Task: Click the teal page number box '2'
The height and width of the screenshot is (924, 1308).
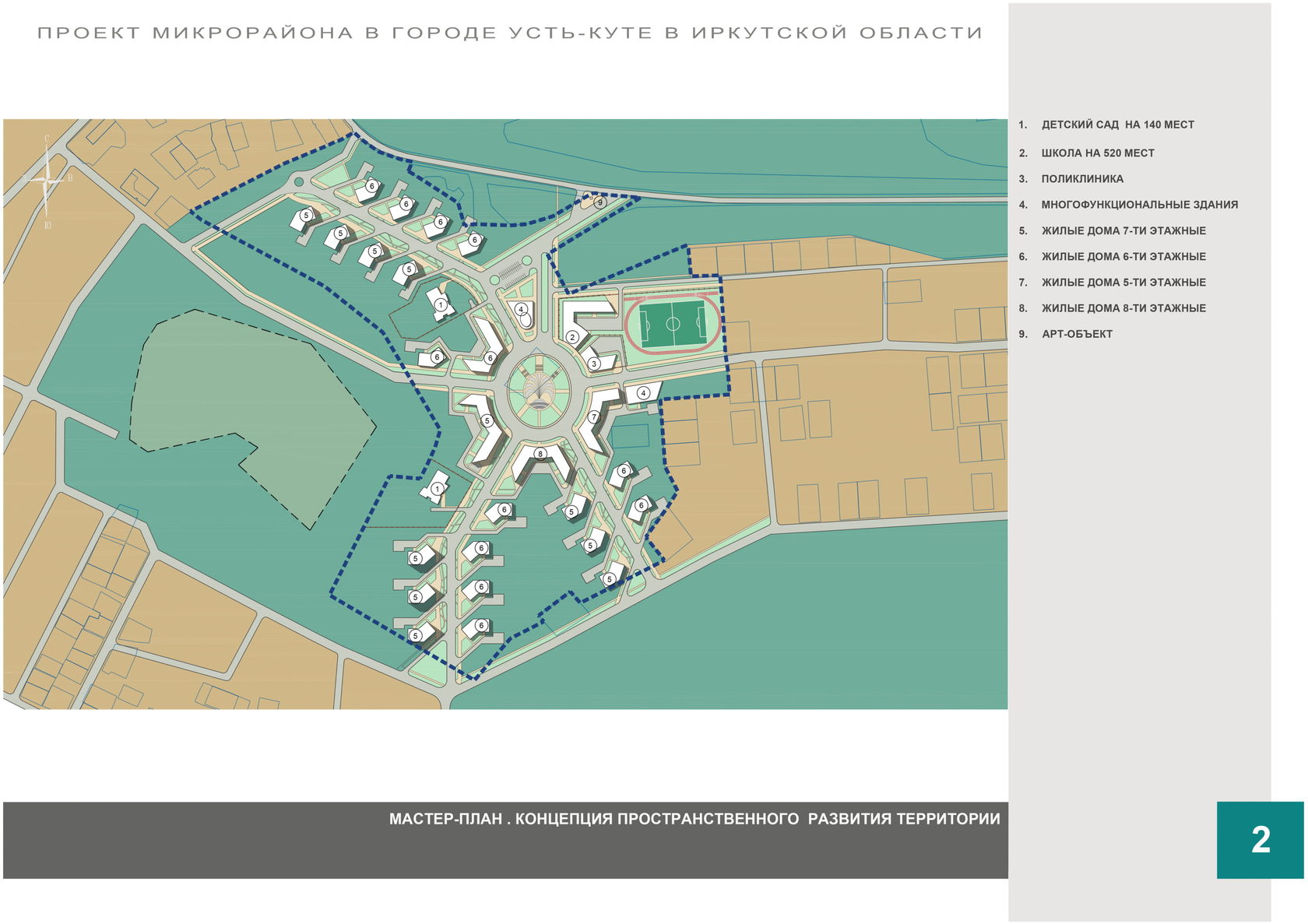Action: [x=1260, y=840]
